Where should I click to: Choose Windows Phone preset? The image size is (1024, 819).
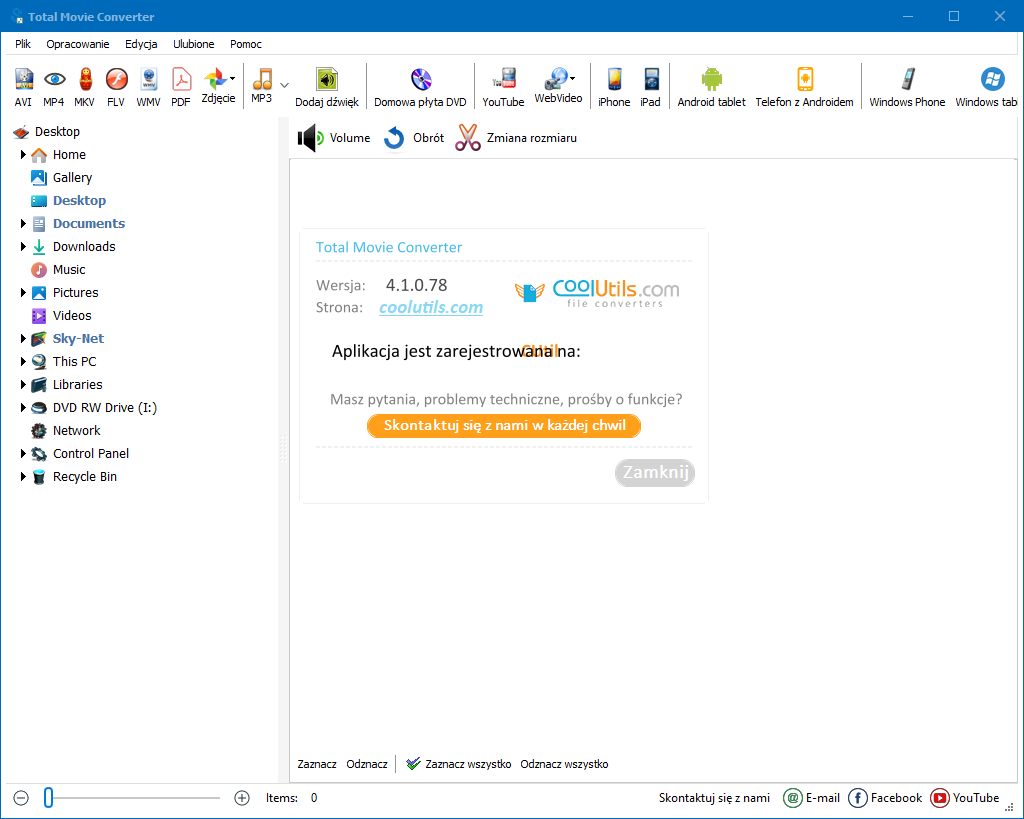click(x=907, y=87)
